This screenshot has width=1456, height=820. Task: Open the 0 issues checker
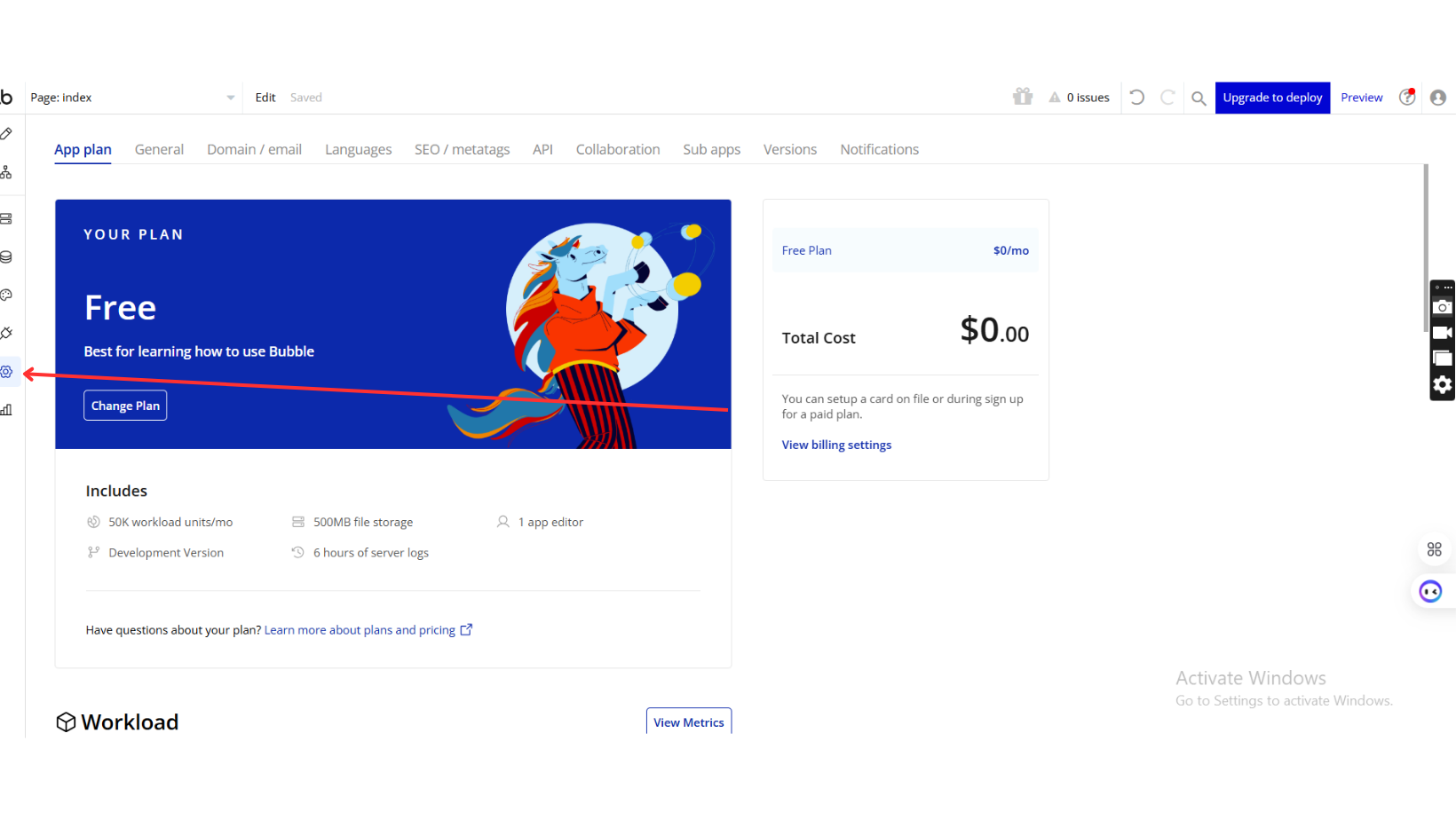[1080, 98]
